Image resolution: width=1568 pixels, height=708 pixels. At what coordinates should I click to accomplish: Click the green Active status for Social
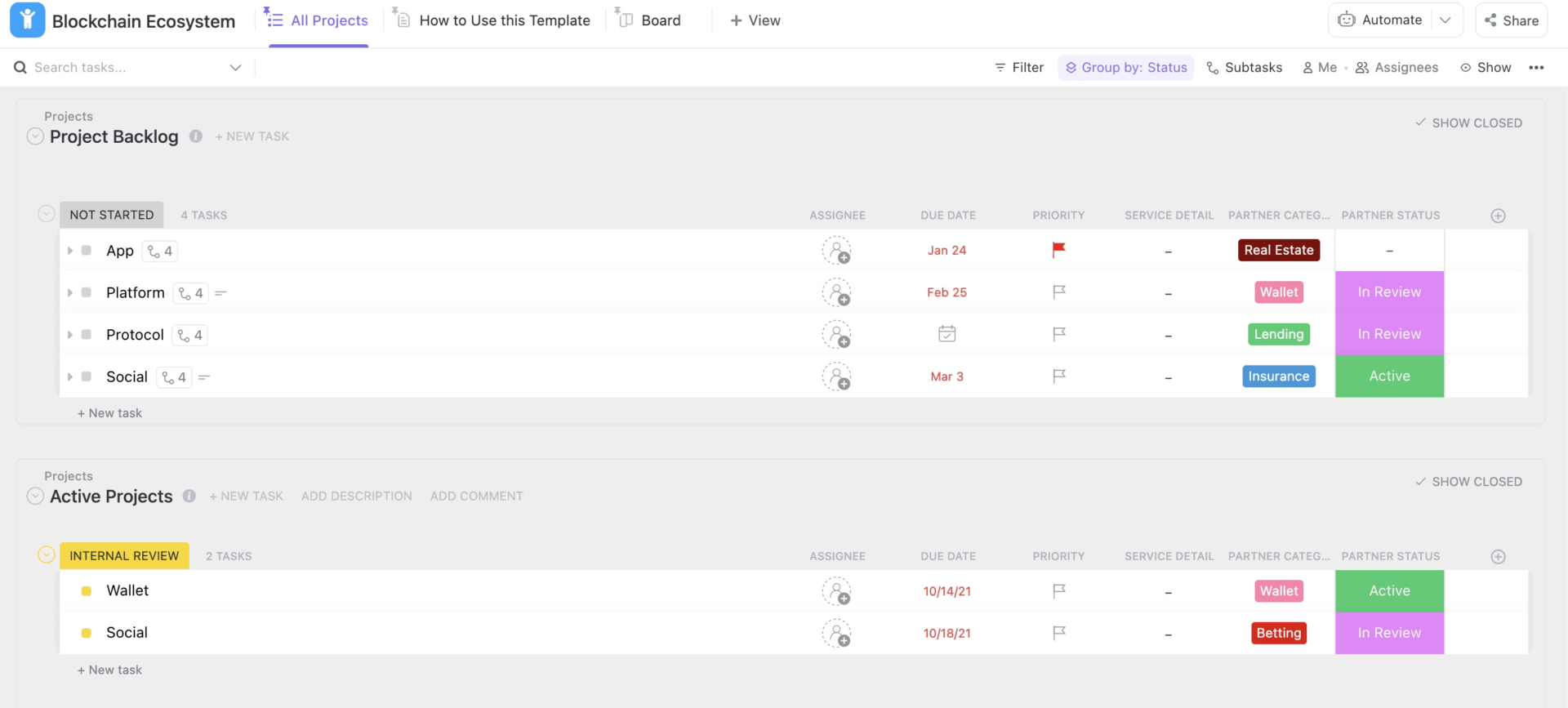point(1389,376)
